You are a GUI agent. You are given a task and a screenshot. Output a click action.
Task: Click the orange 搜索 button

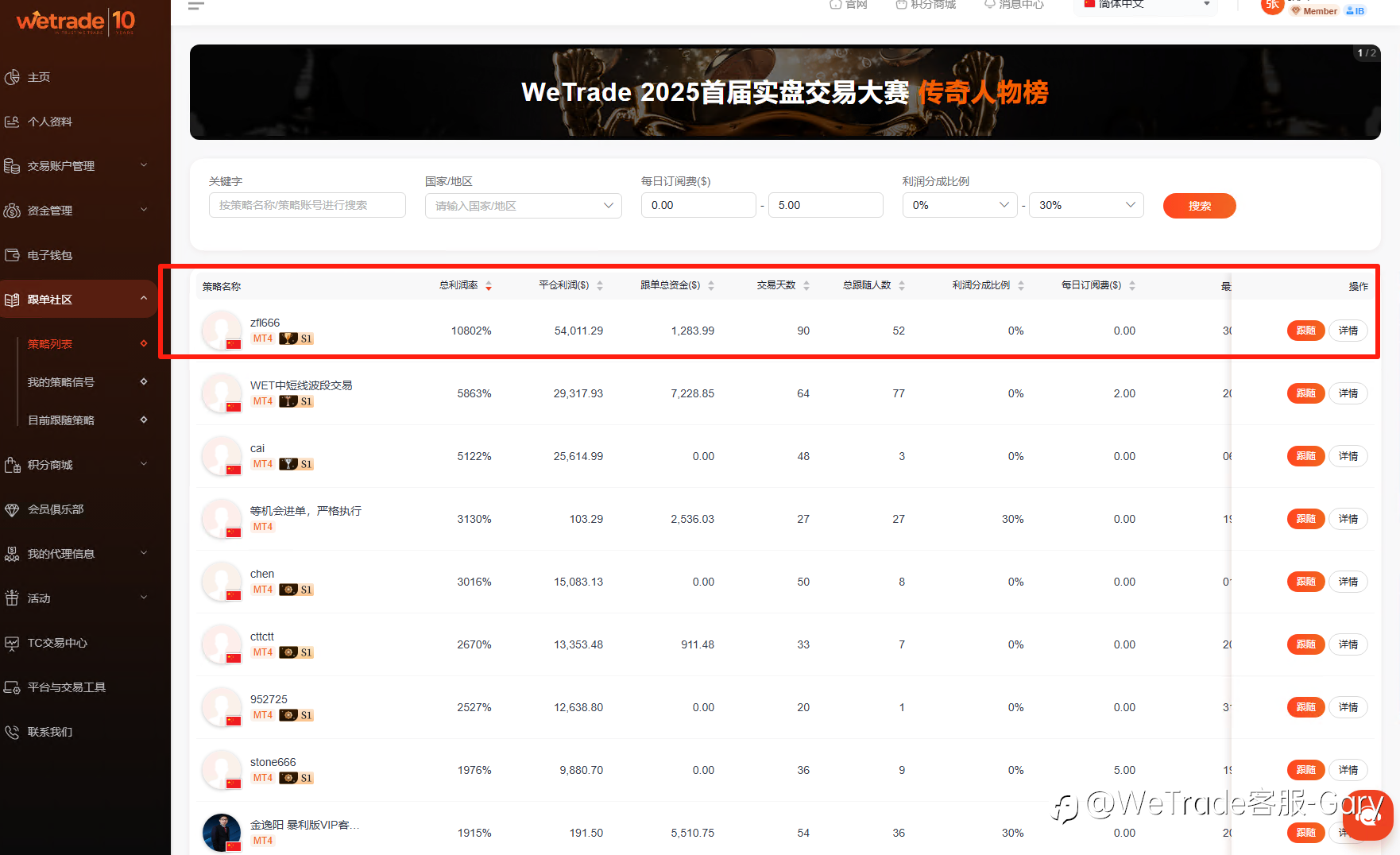1199,206
